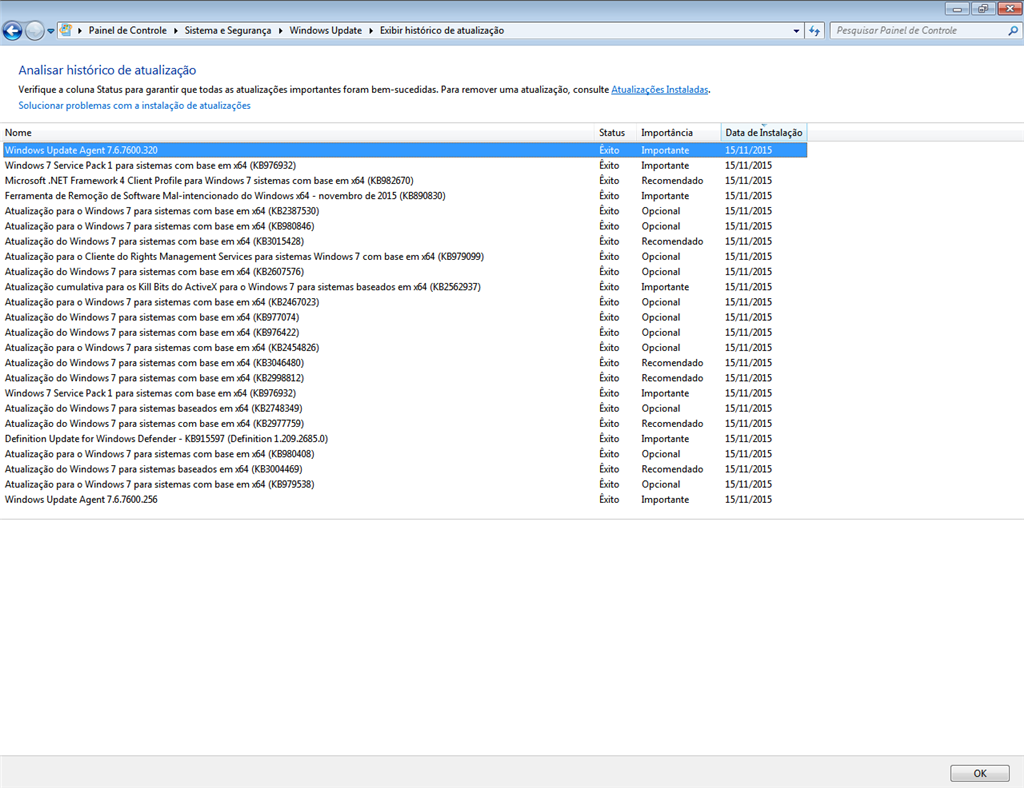
Task: Select update KB980408 row
Action: tap(405, 454)
